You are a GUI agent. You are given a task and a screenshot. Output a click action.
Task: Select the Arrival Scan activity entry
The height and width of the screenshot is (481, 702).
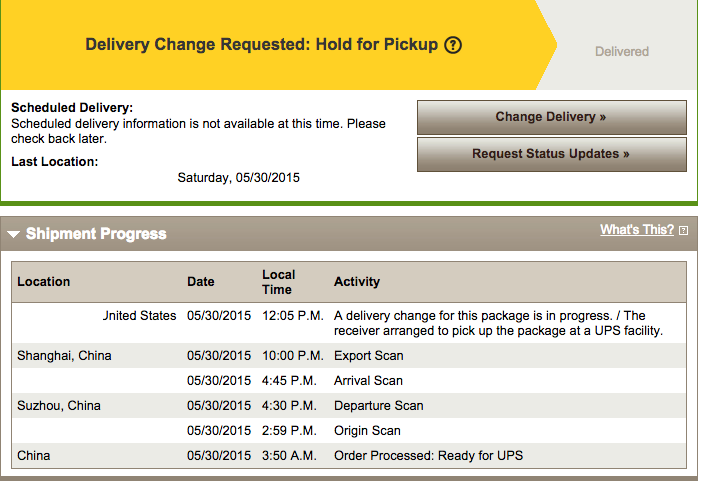pos(369,381)
